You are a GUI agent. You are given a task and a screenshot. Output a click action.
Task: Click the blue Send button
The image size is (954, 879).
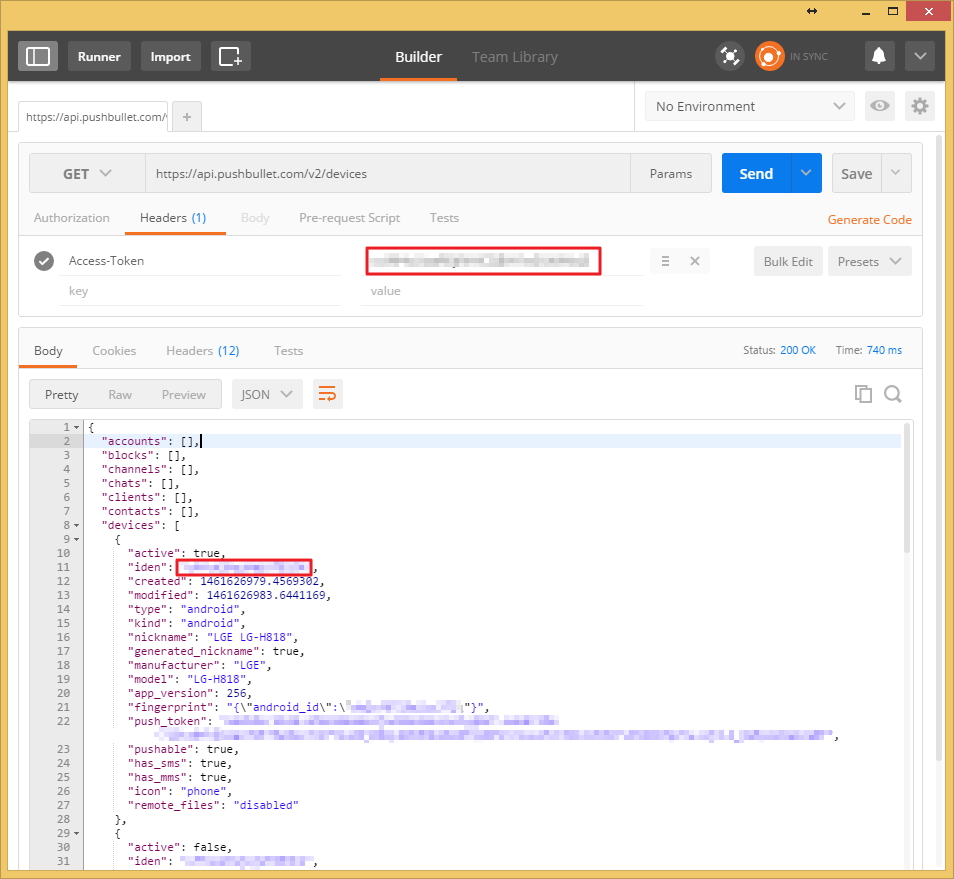point(756,174)
